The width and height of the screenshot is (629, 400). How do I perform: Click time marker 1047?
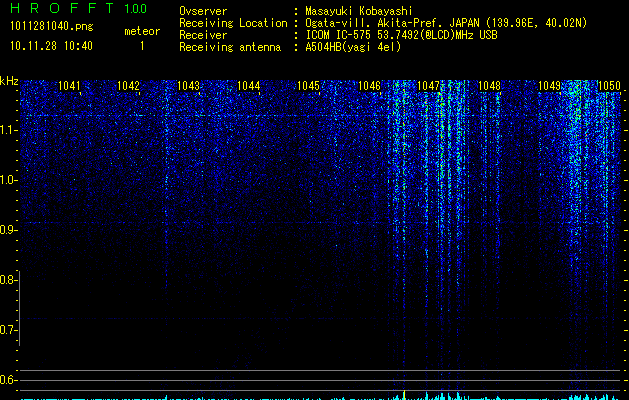[428, 85]
